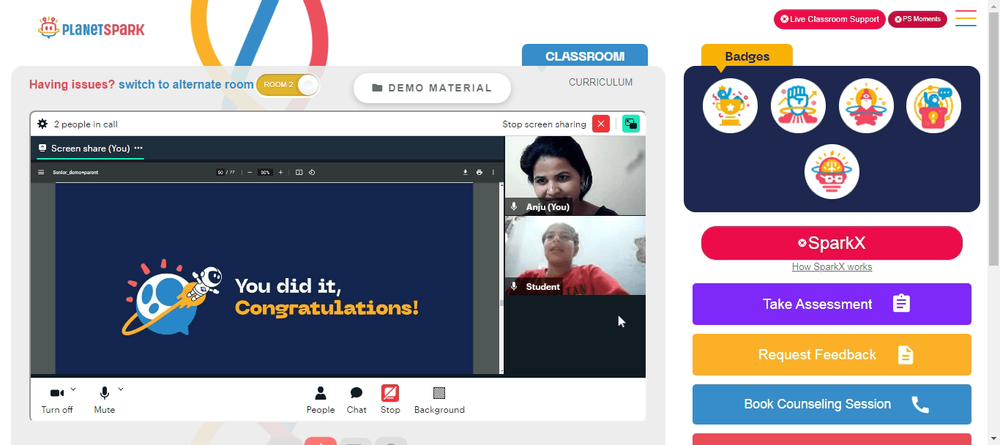Open Background effects option
Image resolution: width=1000 pixels, height=445 pixels.
coord(439,400)
